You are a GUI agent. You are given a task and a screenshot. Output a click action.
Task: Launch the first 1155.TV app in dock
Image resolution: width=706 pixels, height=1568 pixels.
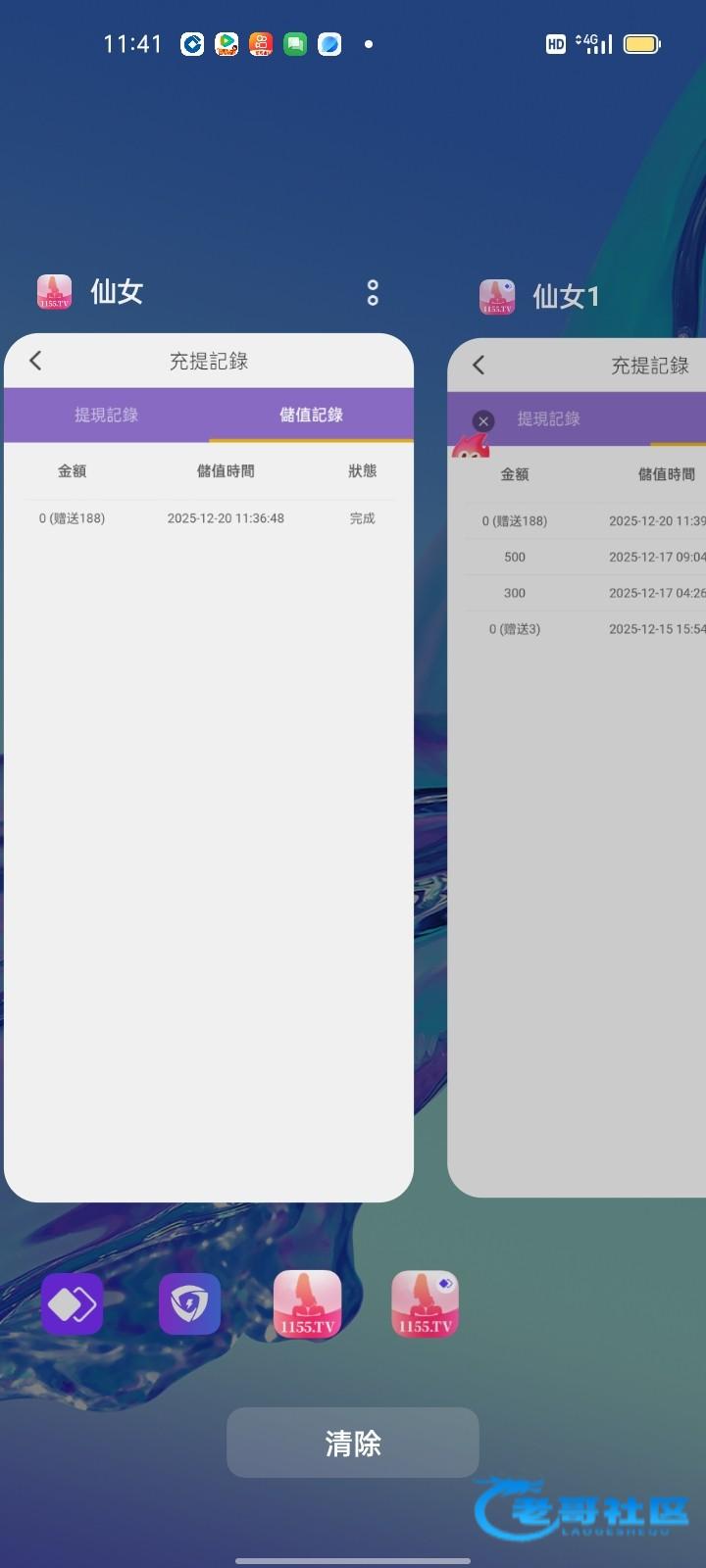click(x=308, y=1304)
